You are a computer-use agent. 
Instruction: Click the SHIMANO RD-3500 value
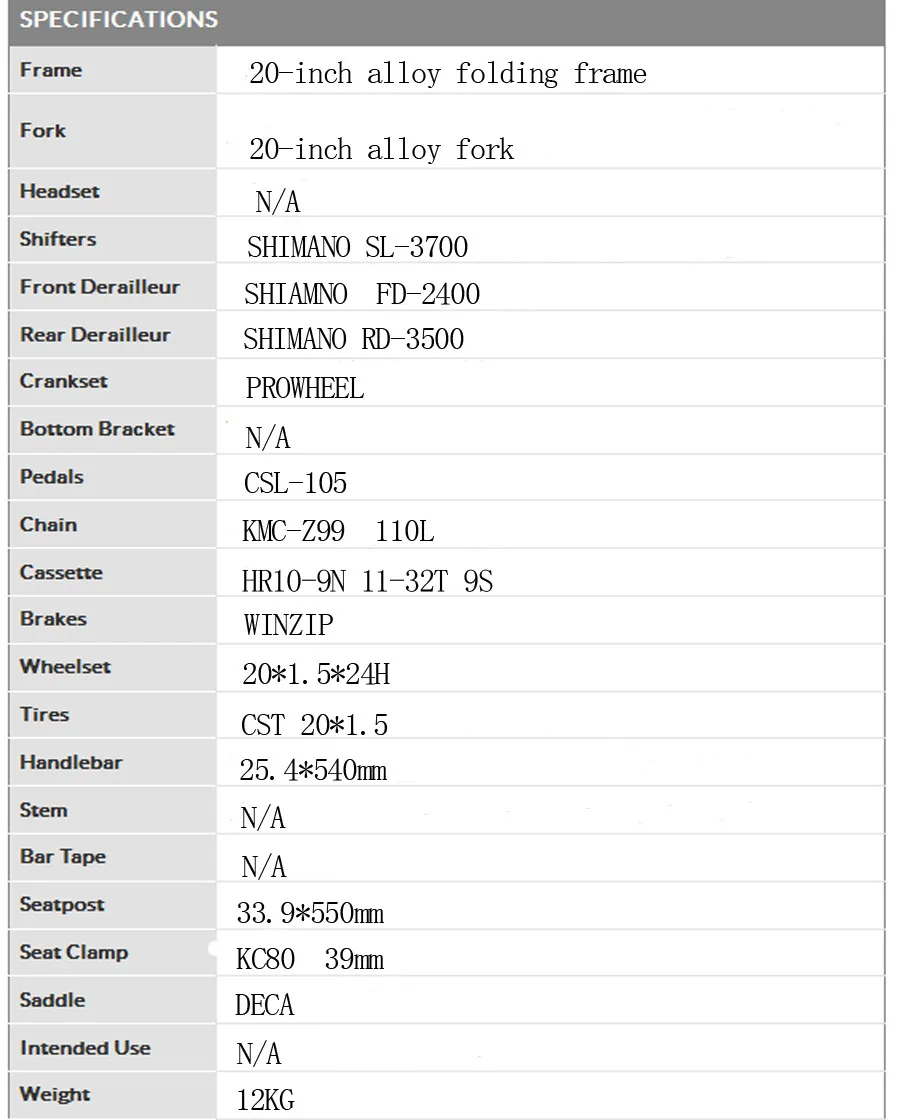pos(354,339)
